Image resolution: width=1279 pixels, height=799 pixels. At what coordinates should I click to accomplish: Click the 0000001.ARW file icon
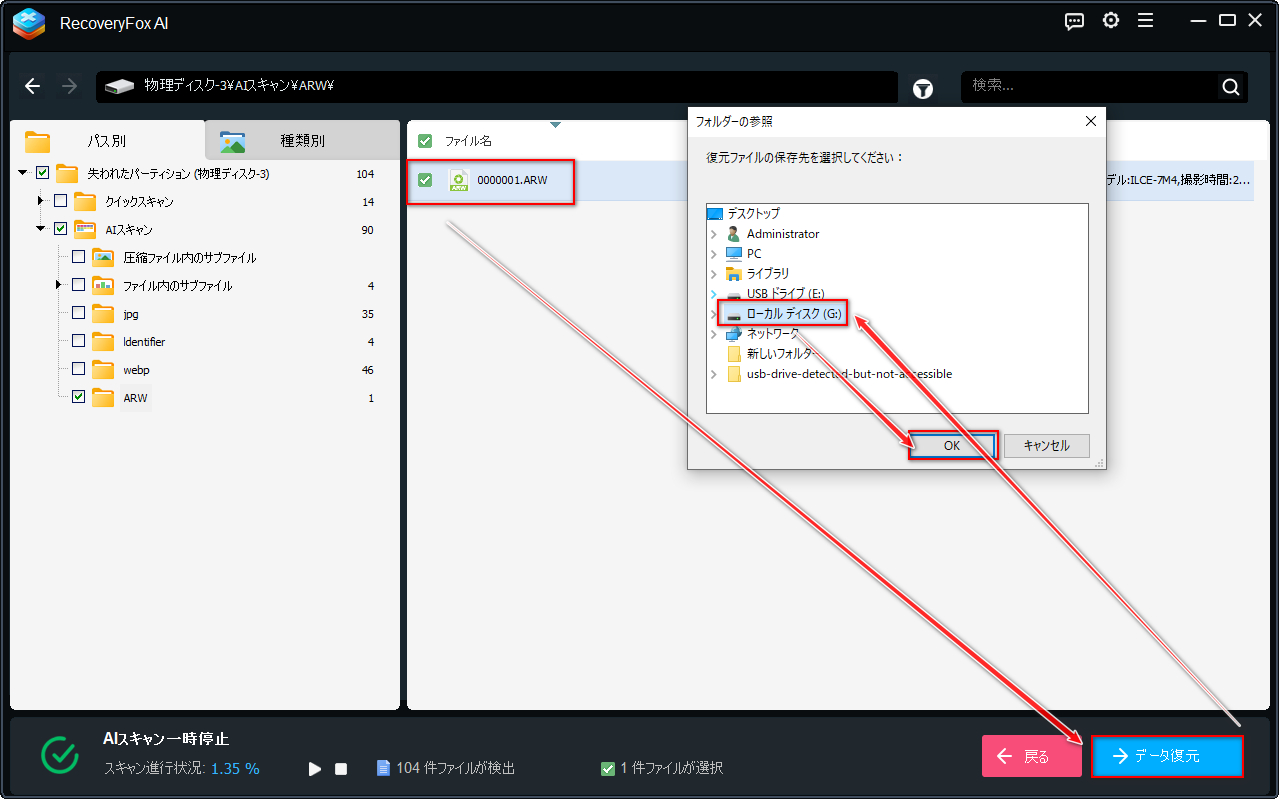458,181
